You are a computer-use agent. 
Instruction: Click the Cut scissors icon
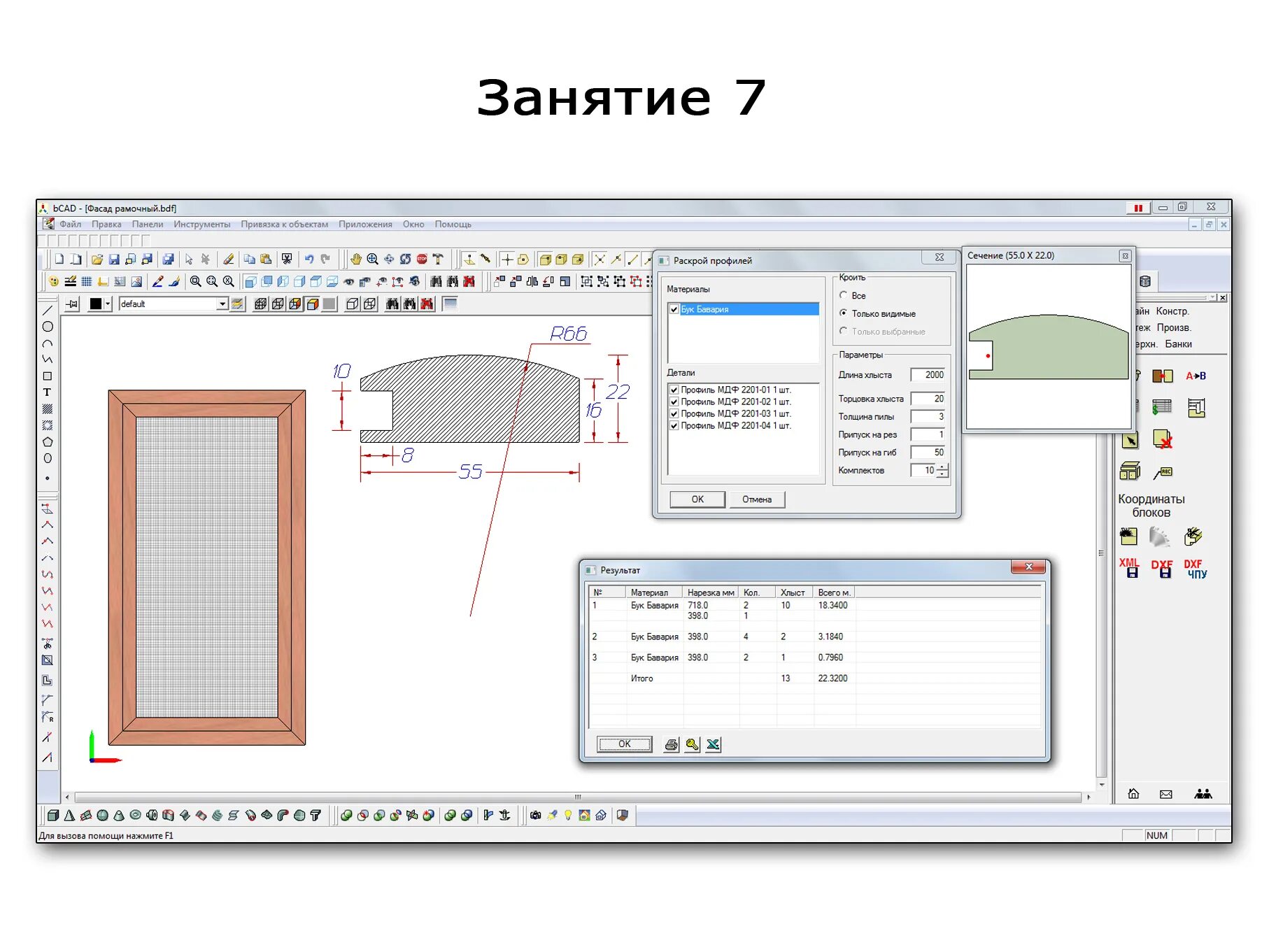click(x=287, y=260)
